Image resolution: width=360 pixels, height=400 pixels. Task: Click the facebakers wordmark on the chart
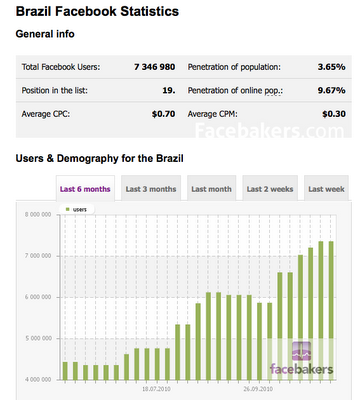pos(301,369)
